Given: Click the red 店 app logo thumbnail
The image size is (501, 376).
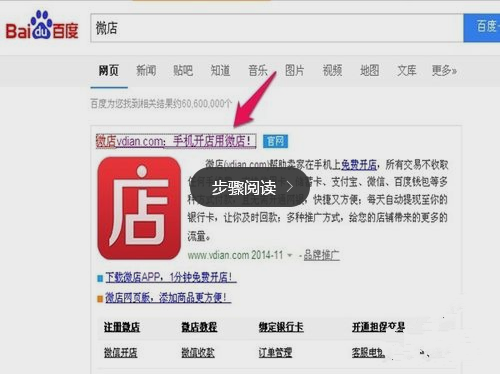Looking at the screenshot, I should [x=139, y=208].
